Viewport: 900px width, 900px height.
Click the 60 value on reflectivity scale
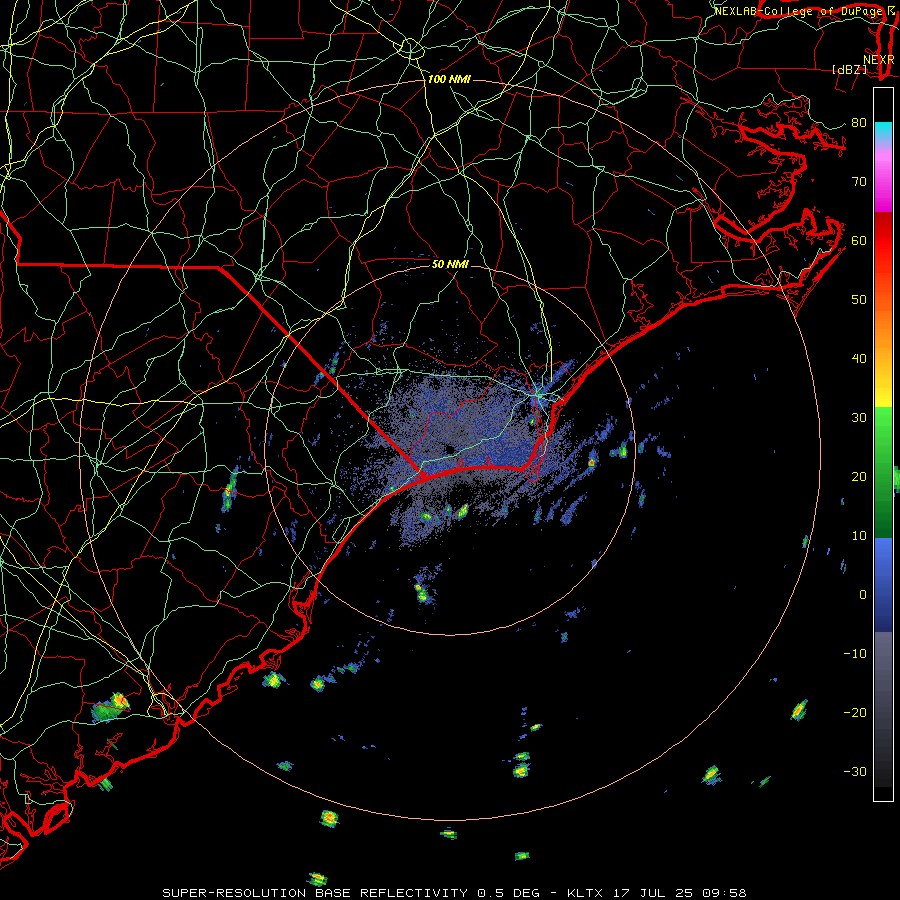859,240
